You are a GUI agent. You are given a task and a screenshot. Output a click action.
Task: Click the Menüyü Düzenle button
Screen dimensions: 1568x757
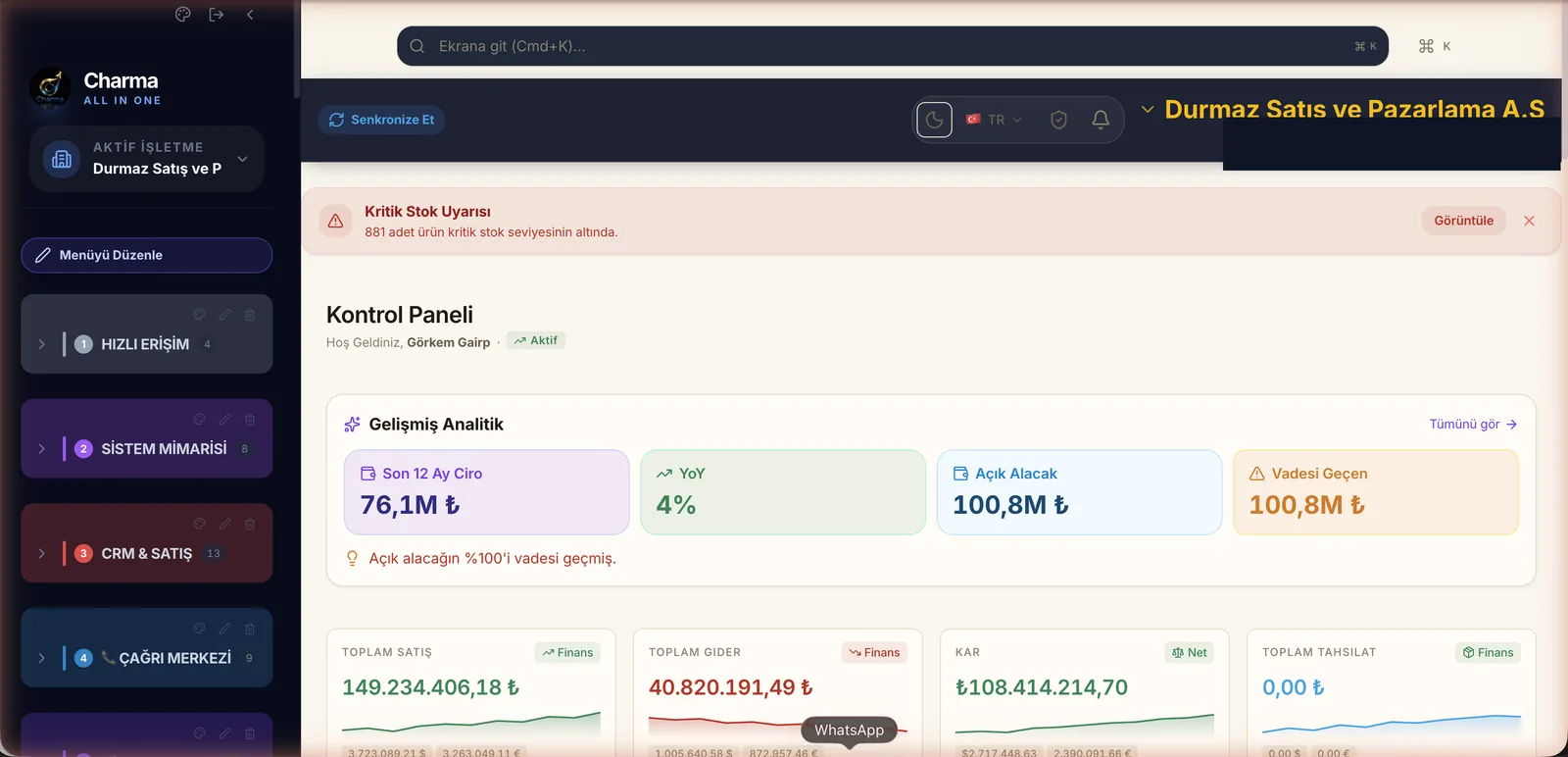[147, 255]
